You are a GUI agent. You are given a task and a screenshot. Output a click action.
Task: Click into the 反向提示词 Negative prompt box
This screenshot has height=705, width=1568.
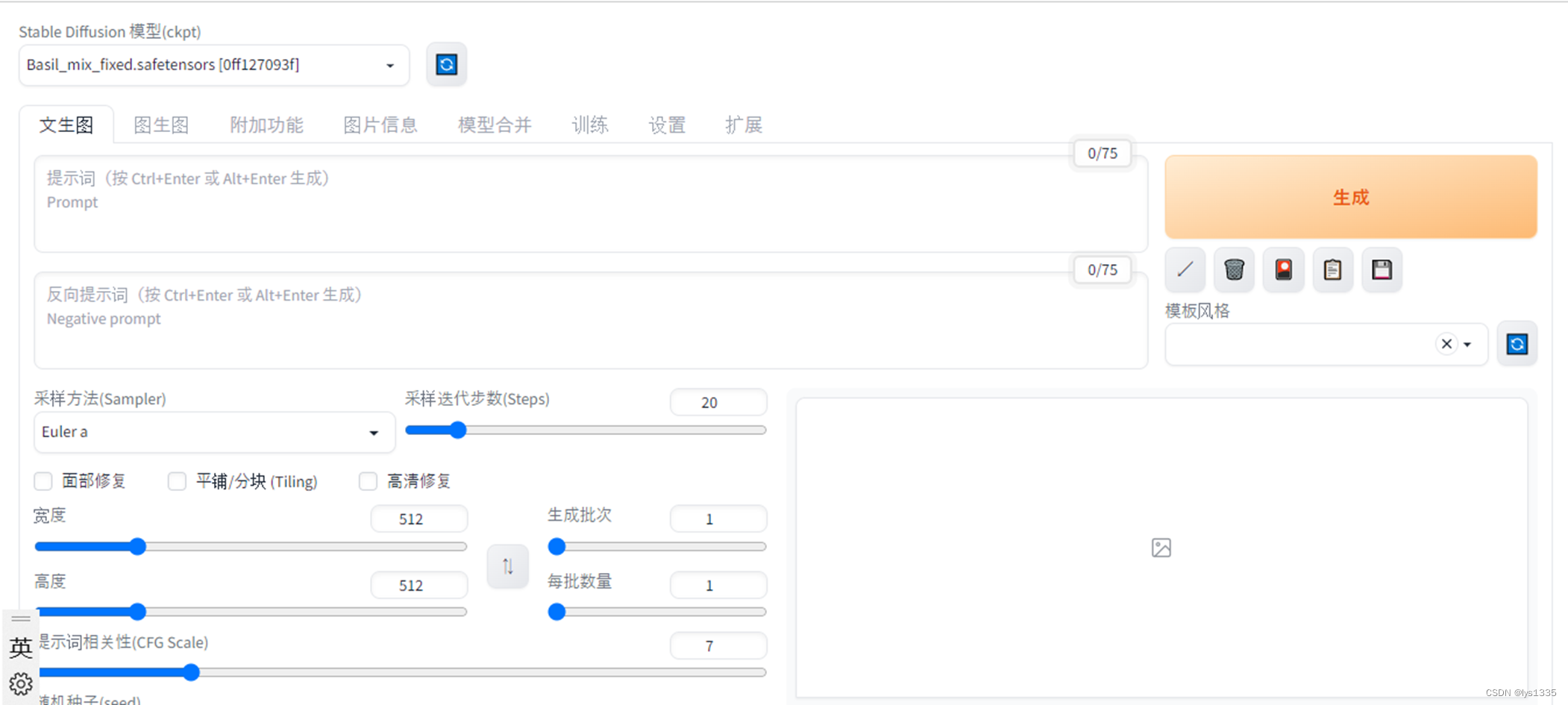pos(590,320)
